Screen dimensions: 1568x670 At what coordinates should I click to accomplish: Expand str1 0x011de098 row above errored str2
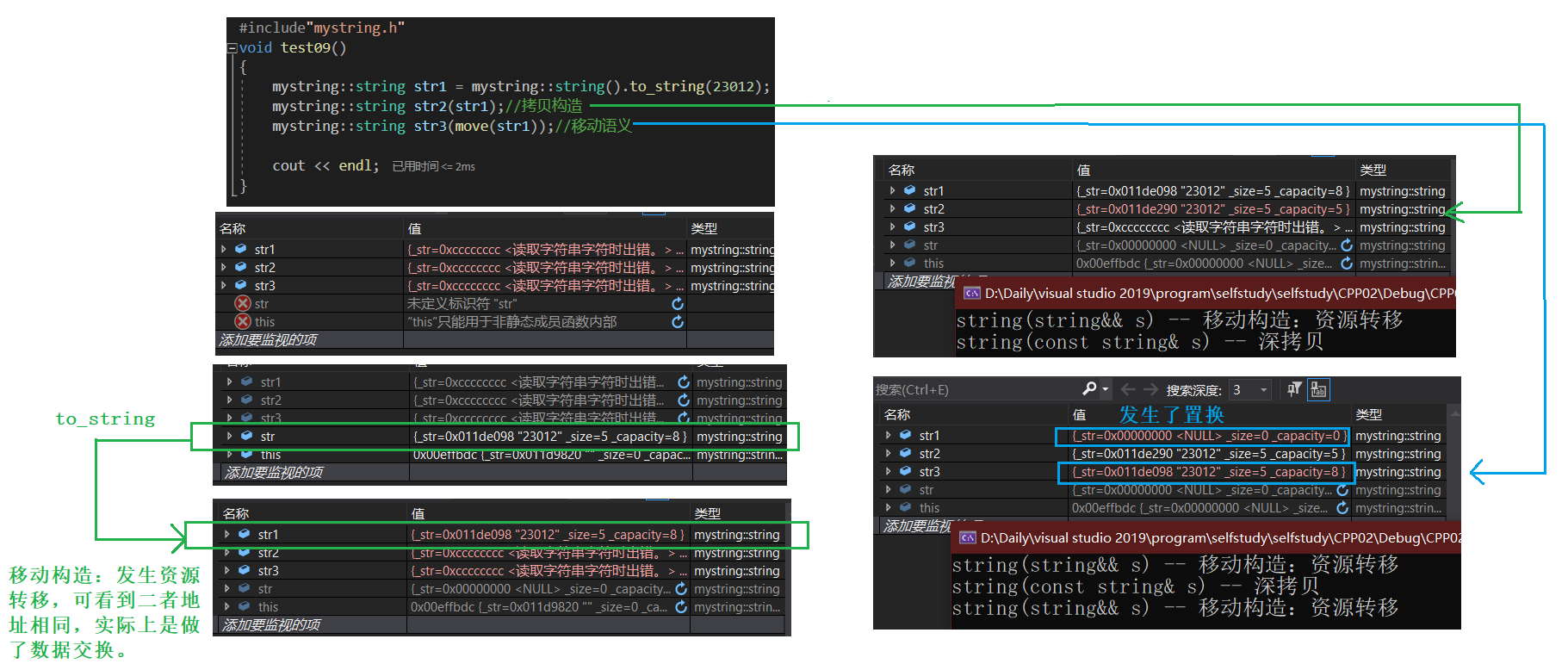(x=226, y=534)
